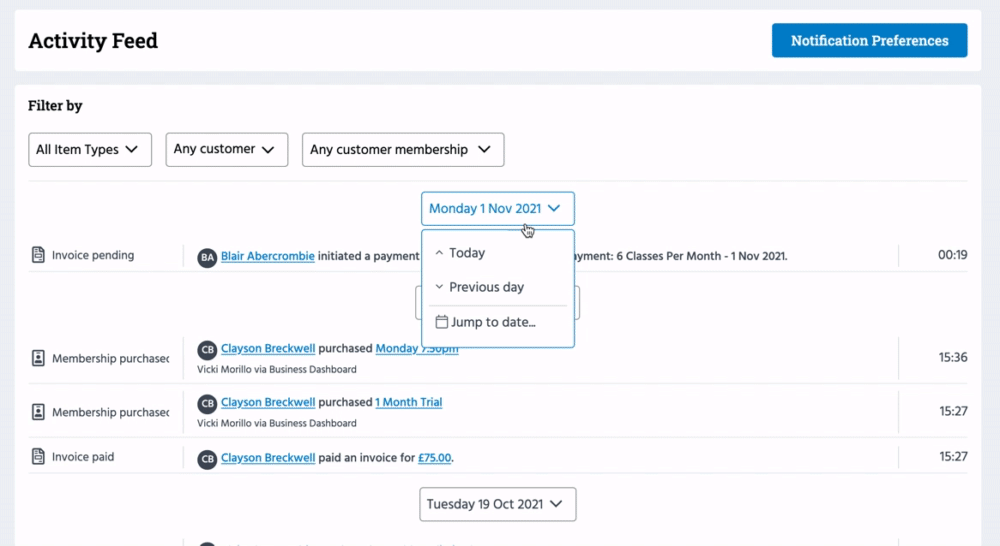Select Today from the date menu
The image size is (1000, 546).
pyautogui.click(x=466, y=253)
